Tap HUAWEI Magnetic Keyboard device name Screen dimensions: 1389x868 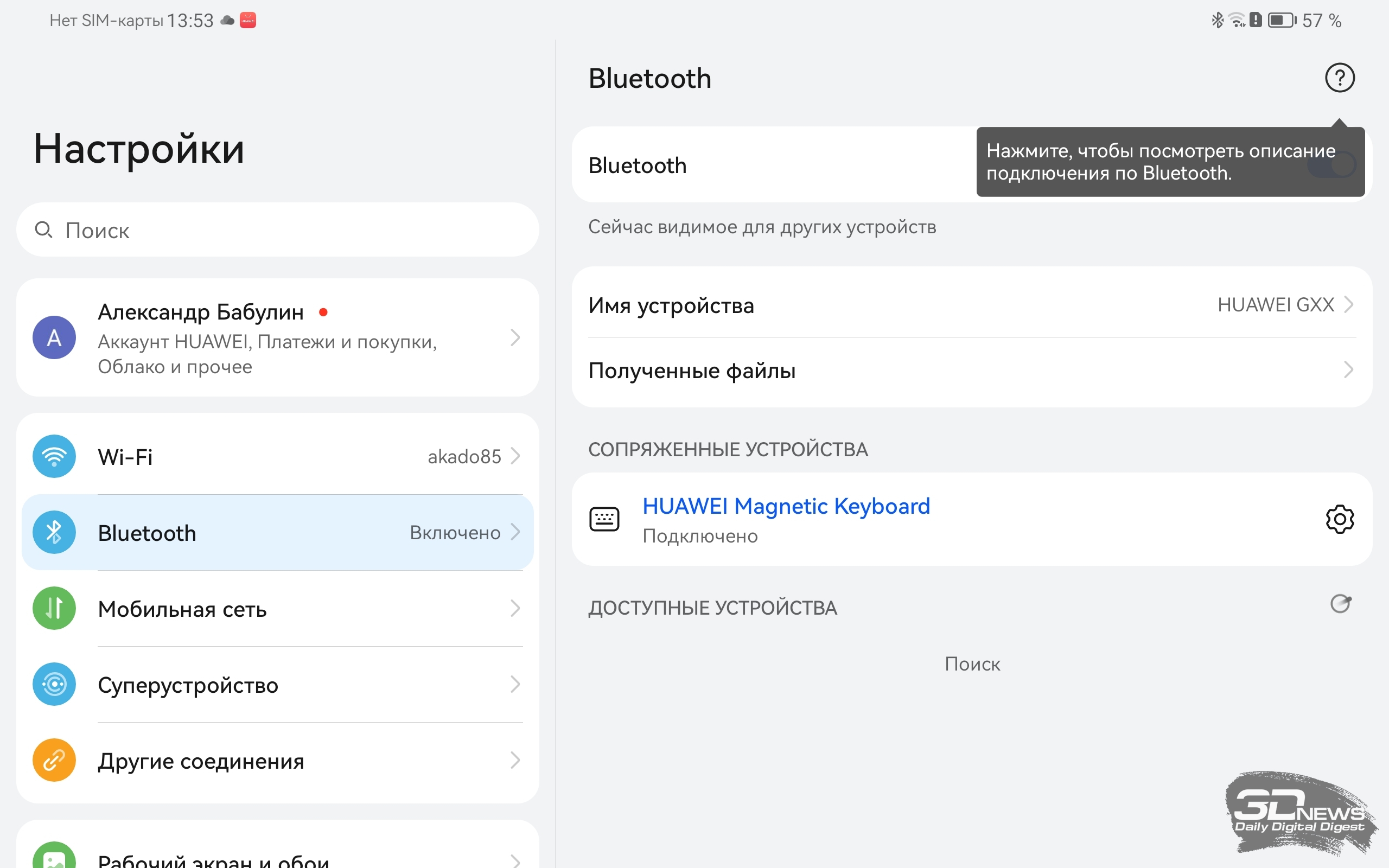[x=786, y=506]
